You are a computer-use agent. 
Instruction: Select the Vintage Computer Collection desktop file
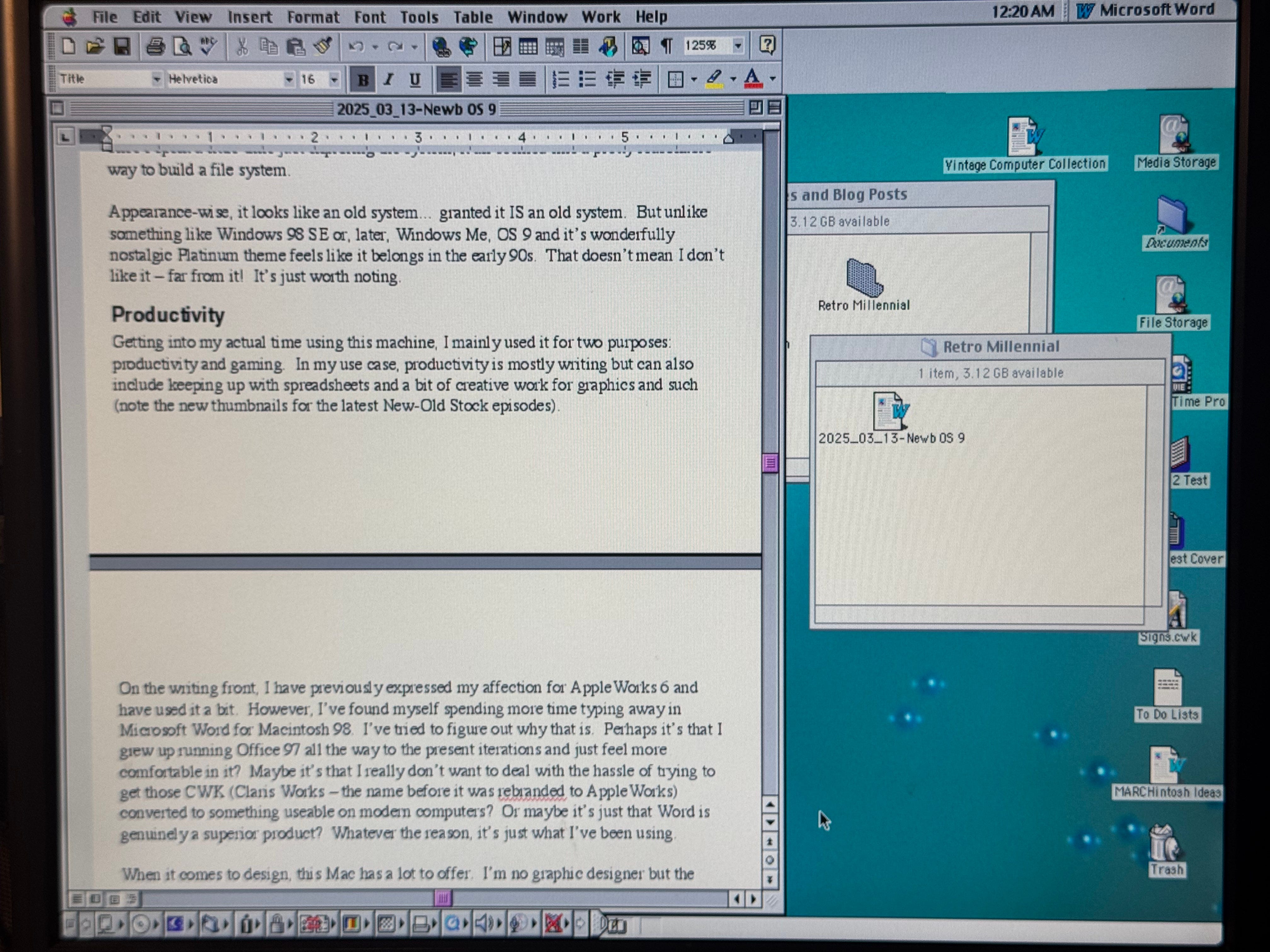point(1025,144)
